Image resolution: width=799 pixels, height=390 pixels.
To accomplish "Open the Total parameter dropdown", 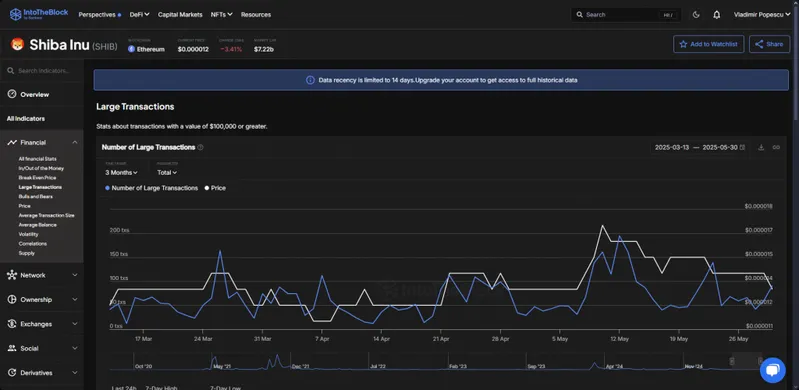I will (167, 173).
